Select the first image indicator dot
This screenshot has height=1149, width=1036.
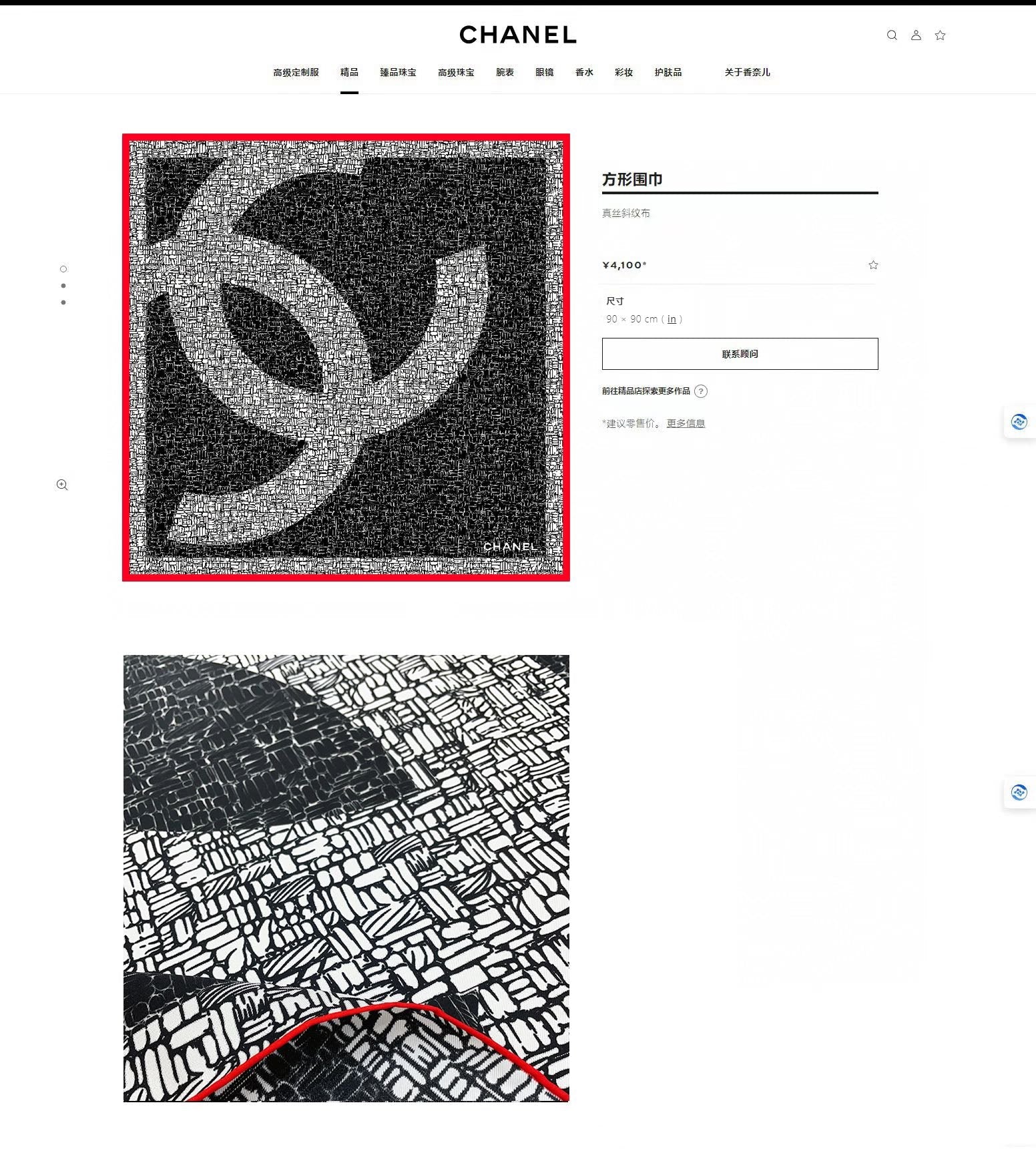pos(63,269)
